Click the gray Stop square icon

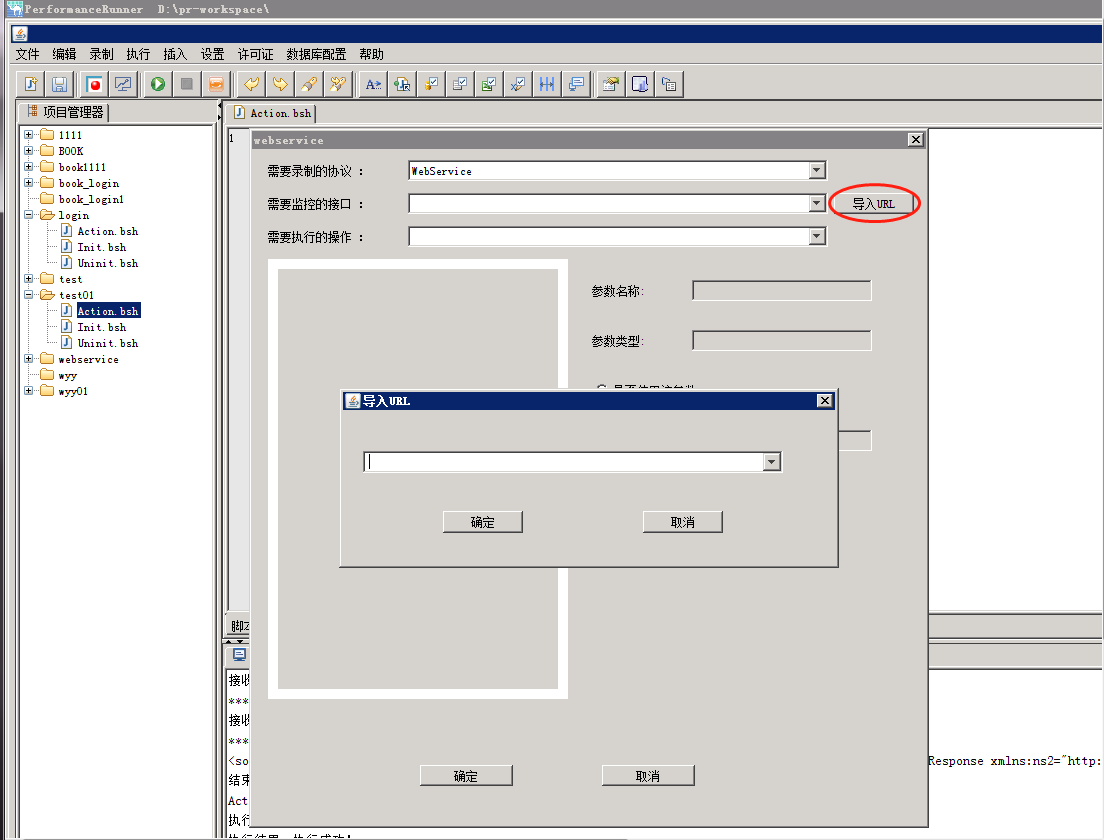pyautogui.click(x=186, y=84)
